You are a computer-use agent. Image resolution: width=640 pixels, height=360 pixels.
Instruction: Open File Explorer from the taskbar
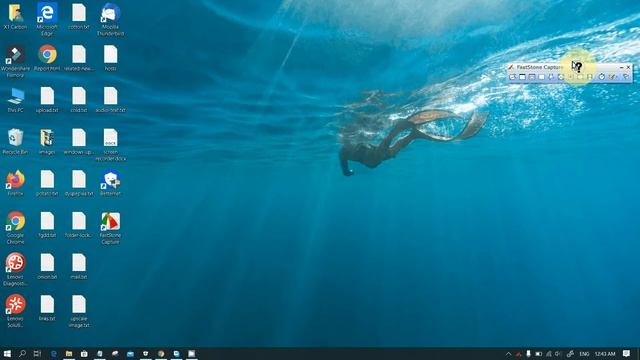tap(69, 353)
